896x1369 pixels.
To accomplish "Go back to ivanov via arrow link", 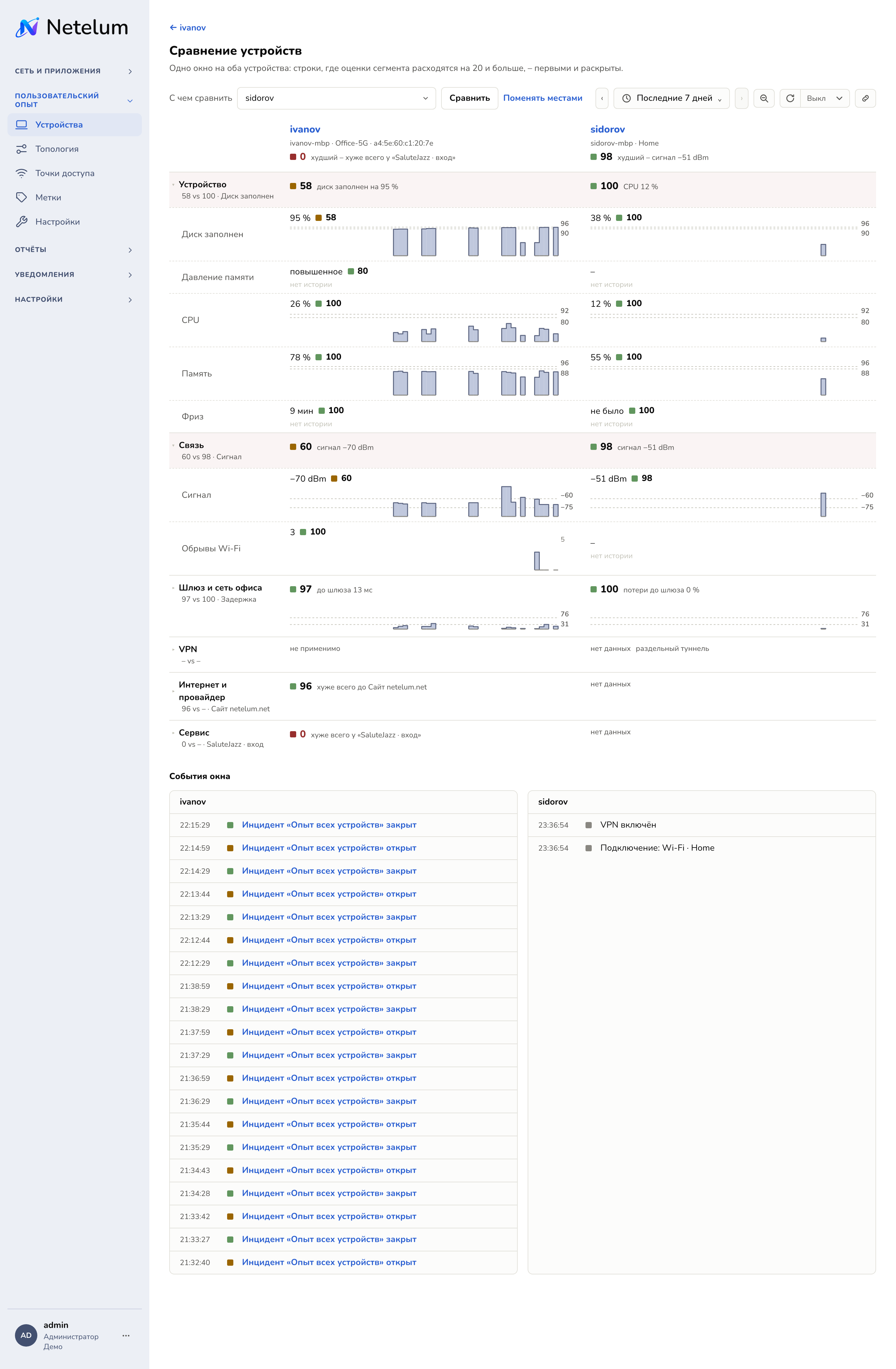I will click(x=188, y=28).
